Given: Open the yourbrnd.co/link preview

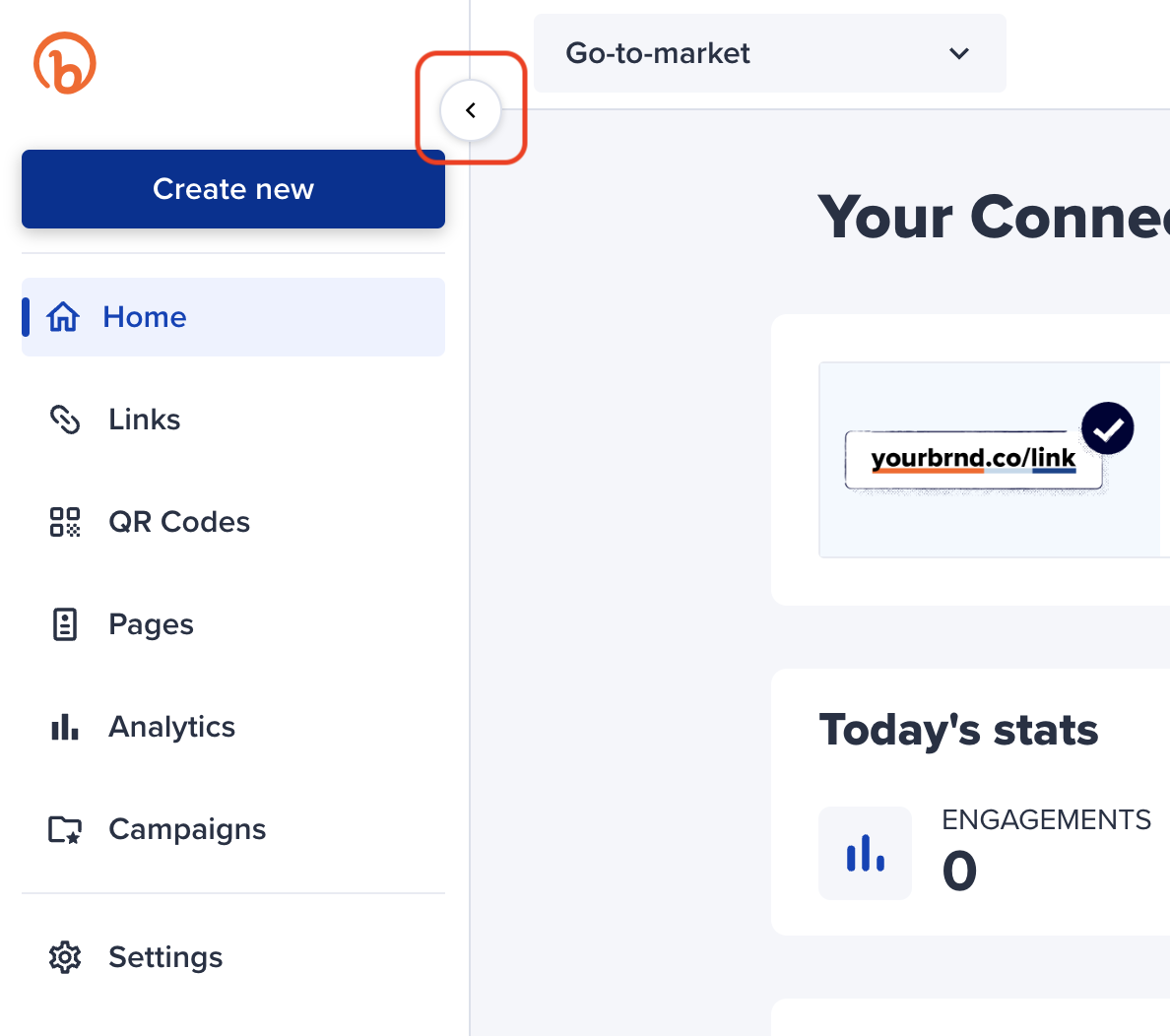Looking at the screenshot, I should pyautogui.click(x=974, y=459).
